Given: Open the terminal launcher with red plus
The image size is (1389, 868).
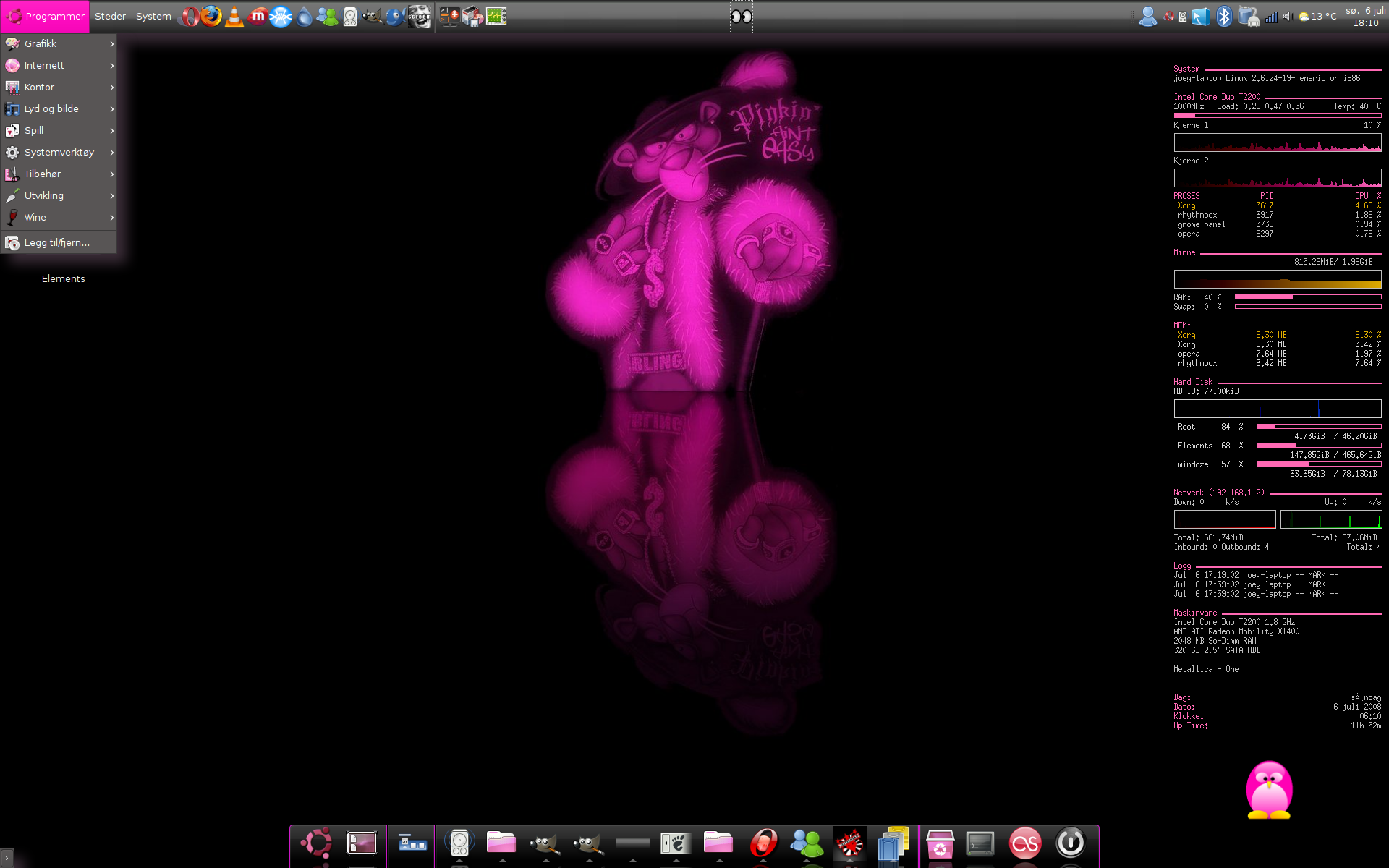Looking at the screenshot, I should (x=450, y=16).
